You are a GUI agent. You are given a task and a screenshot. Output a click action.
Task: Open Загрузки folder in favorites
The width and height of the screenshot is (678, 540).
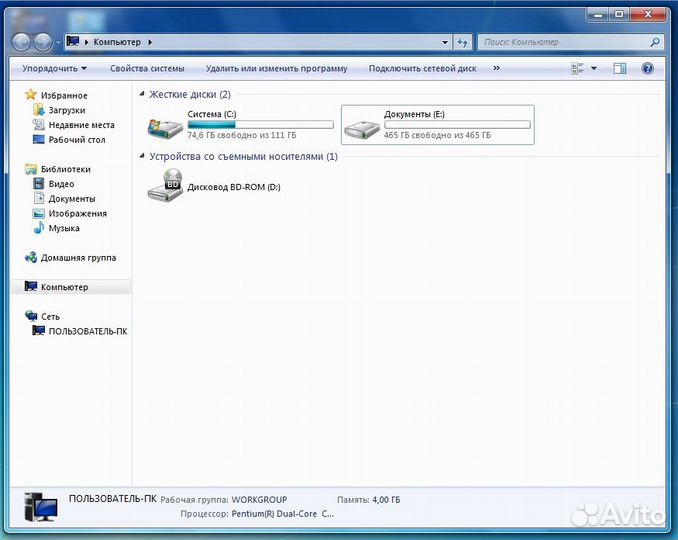tap(66, 110)
